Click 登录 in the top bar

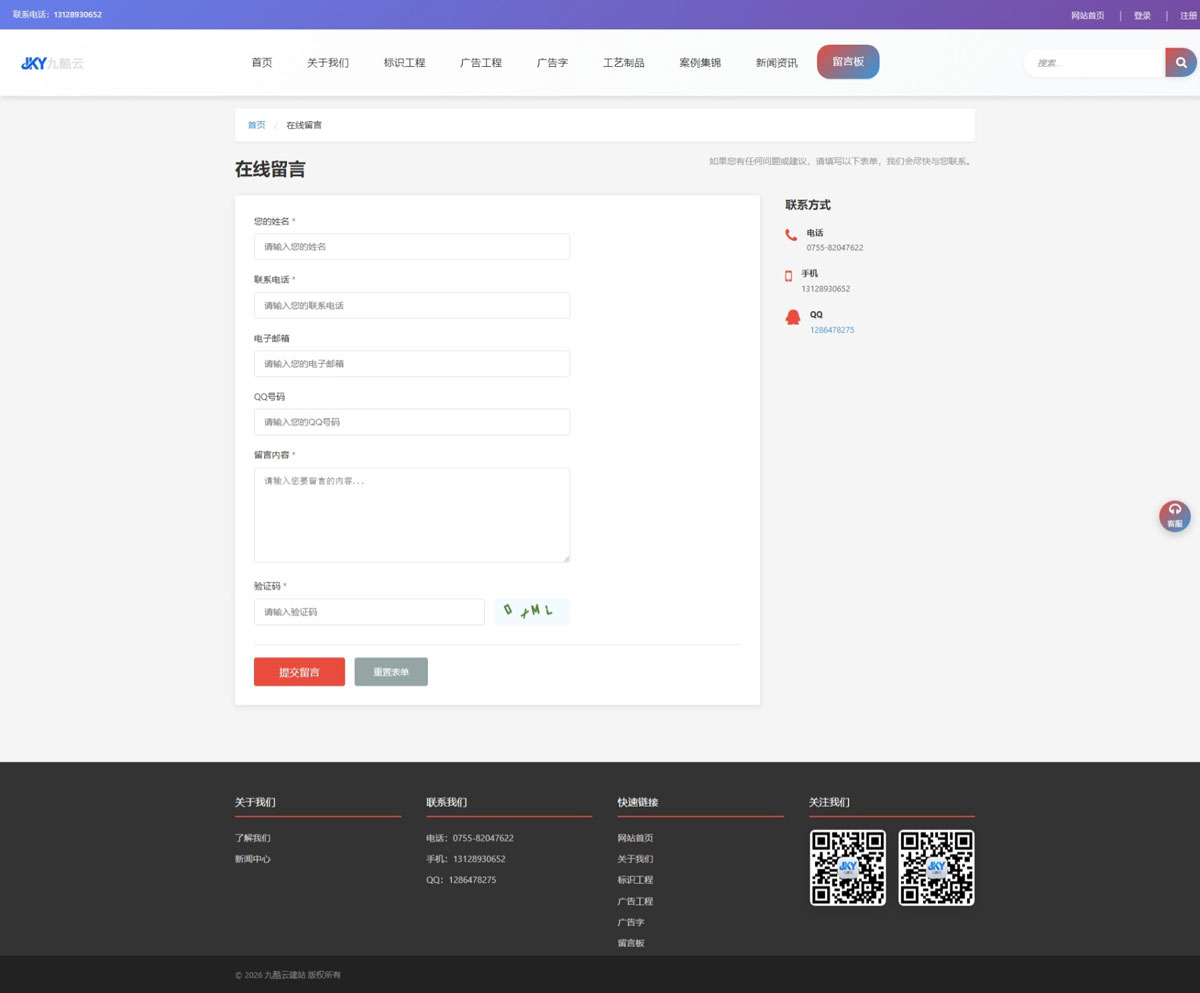click(x=1140, y=15)
